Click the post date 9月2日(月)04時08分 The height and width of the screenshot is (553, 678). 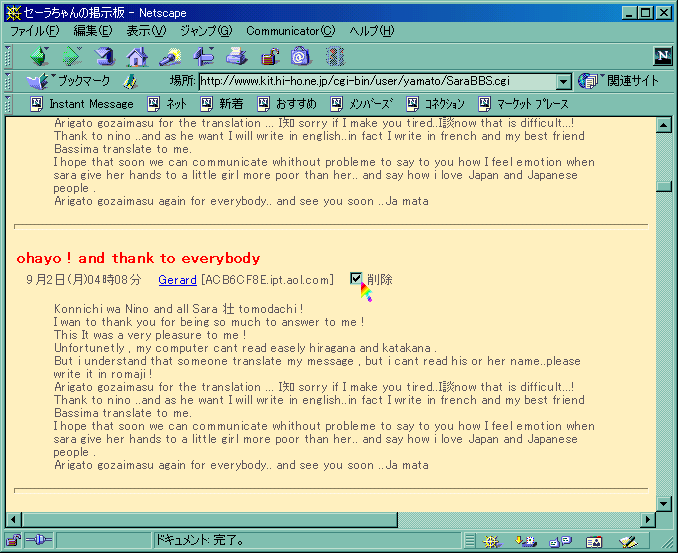(x=84, y=280)
